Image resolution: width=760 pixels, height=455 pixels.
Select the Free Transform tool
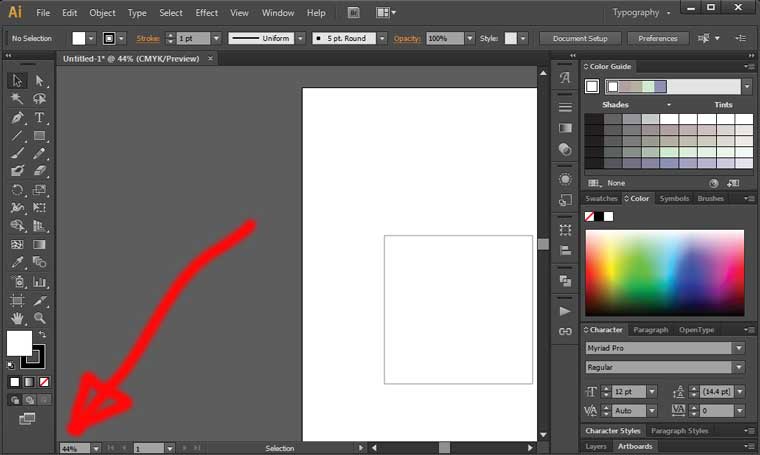click(x=39, y=208)
